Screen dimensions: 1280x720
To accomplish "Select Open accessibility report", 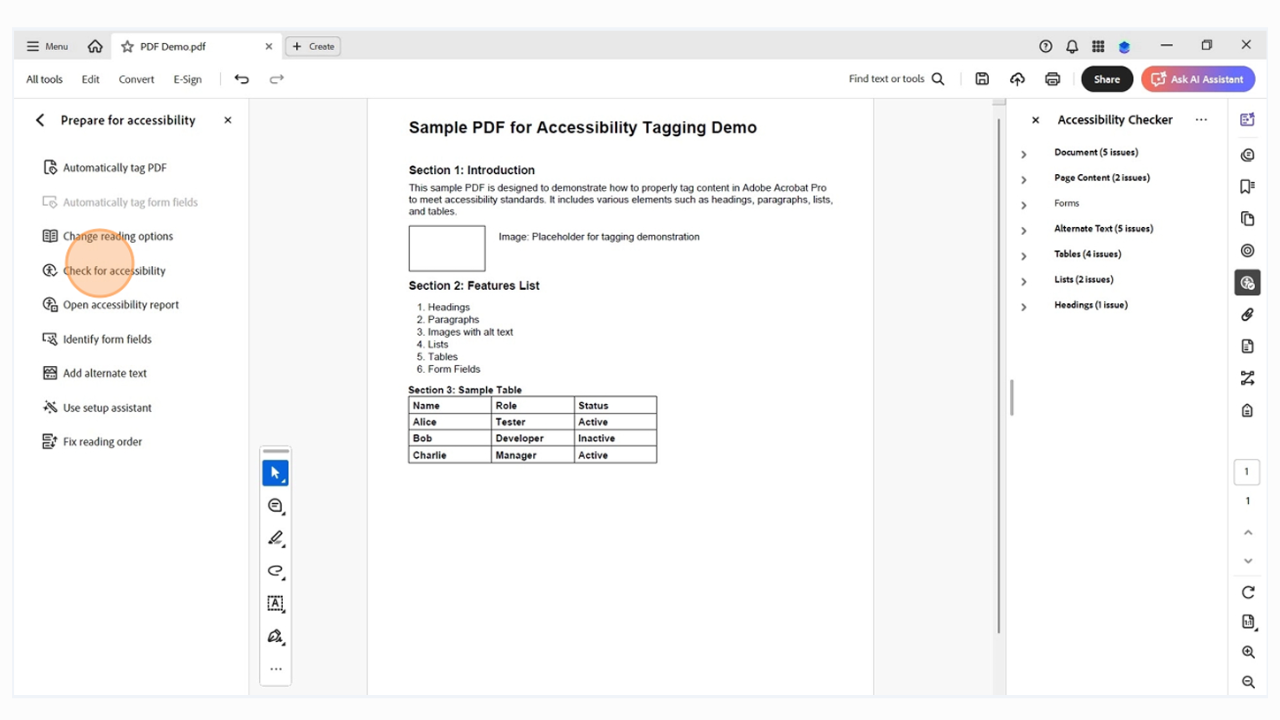I will (x=111, y=305).
